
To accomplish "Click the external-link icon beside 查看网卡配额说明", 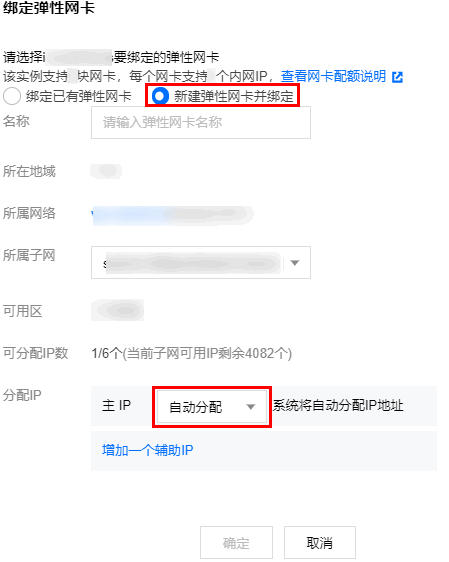I will (397, 77).
